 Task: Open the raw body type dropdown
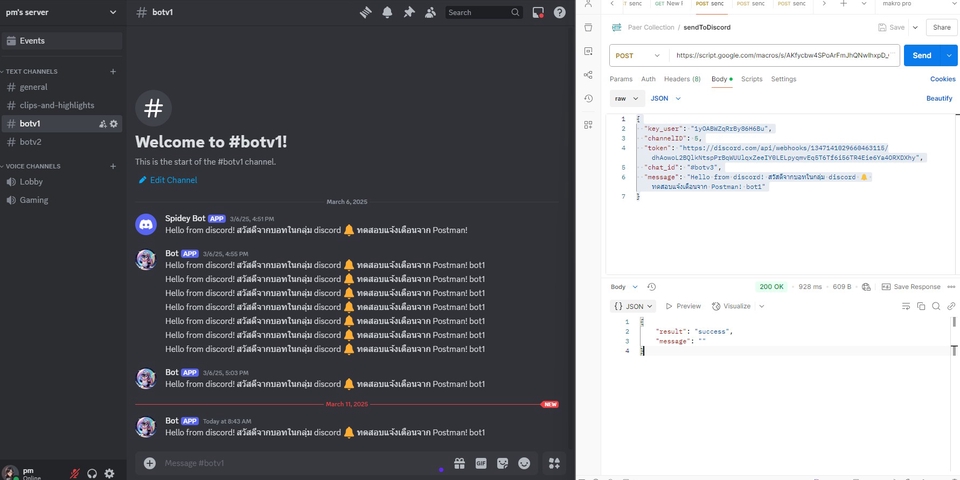(x=628, y=98)
